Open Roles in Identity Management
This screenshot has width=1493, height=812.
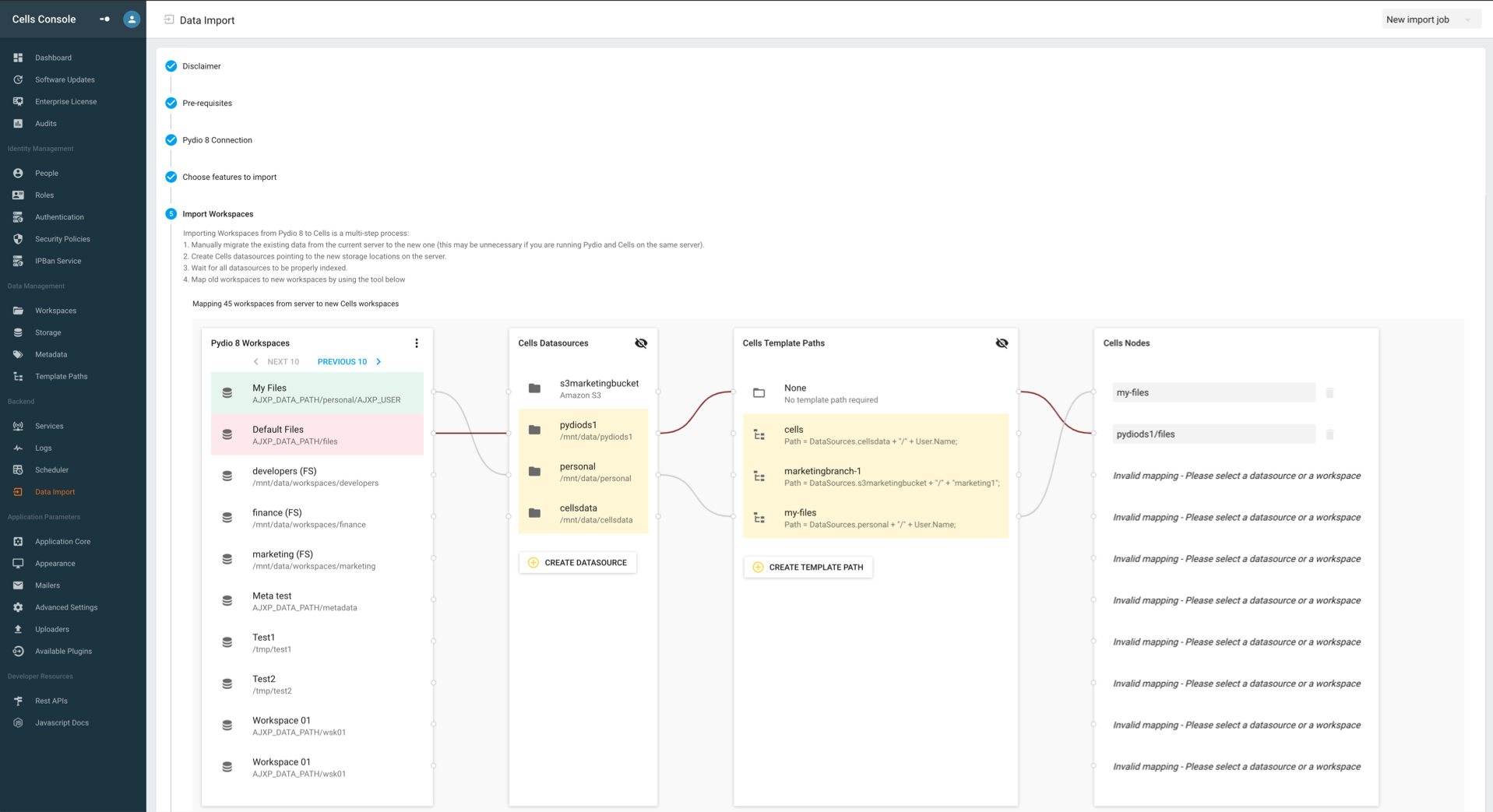pyautogui.click(x=44, y=195)
